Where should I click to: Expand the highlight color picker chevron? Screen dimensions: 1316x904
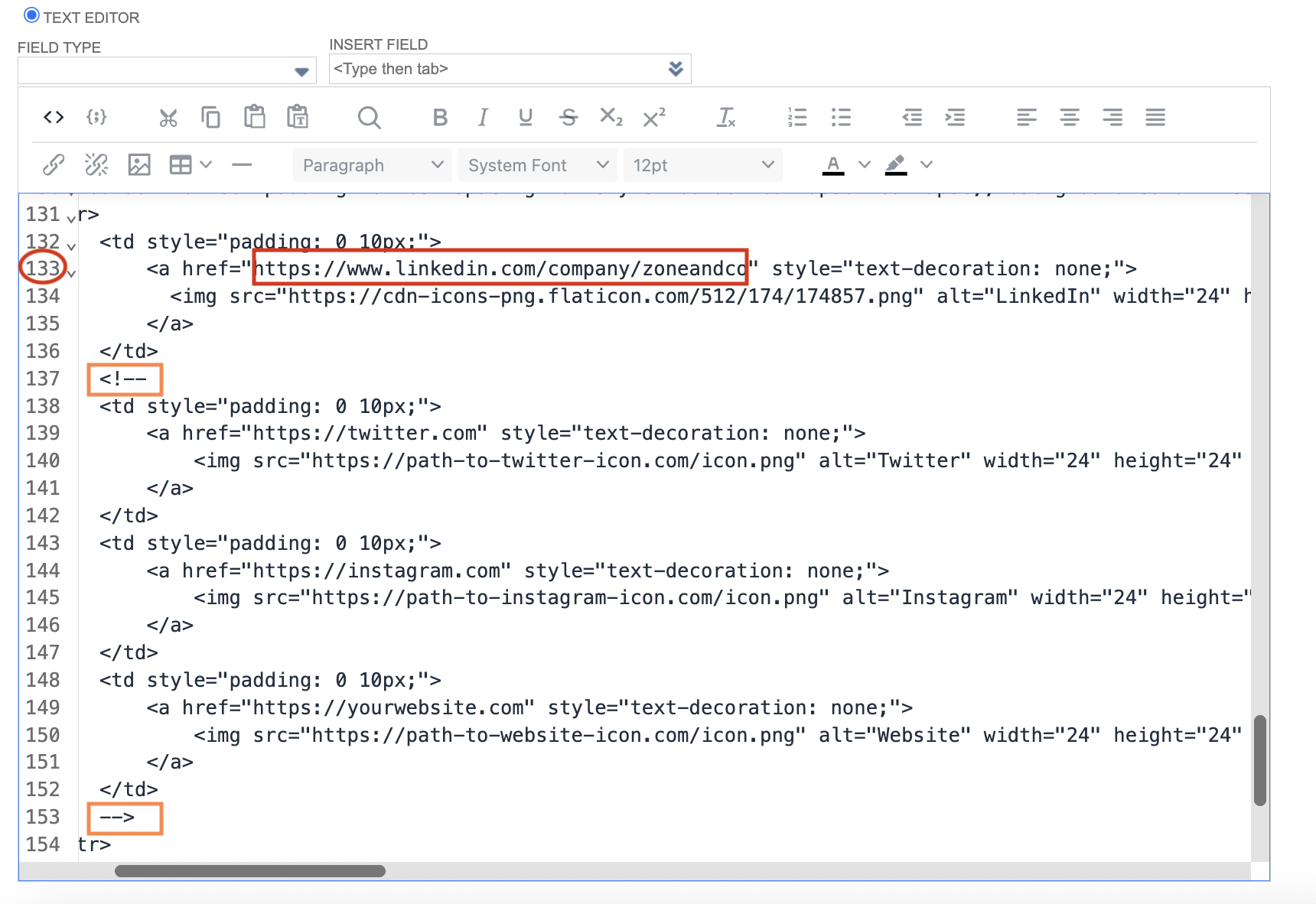[927, 164]
